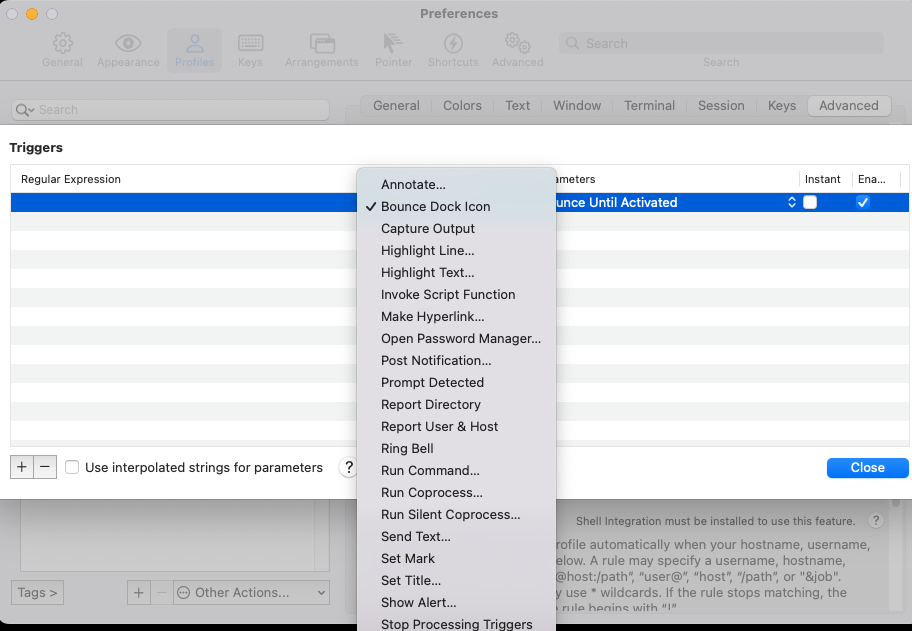
Task: Select Ring Bell action
Action: pyautogui.click(x=457, y=448)
